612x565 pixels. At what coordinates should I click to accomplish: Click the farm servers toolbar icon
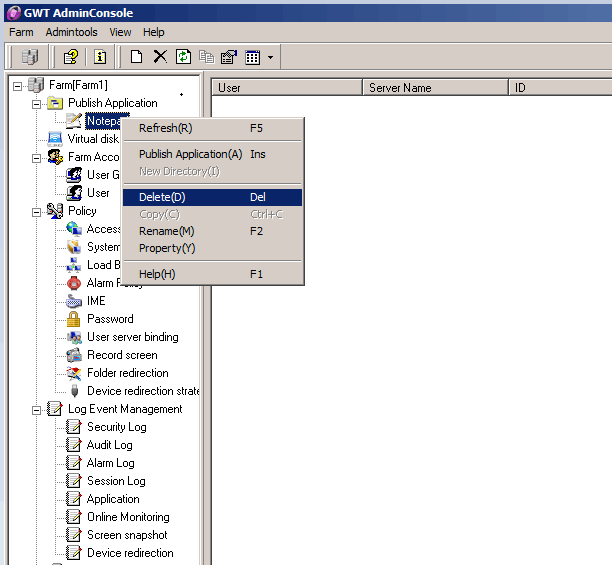[29, 57]
